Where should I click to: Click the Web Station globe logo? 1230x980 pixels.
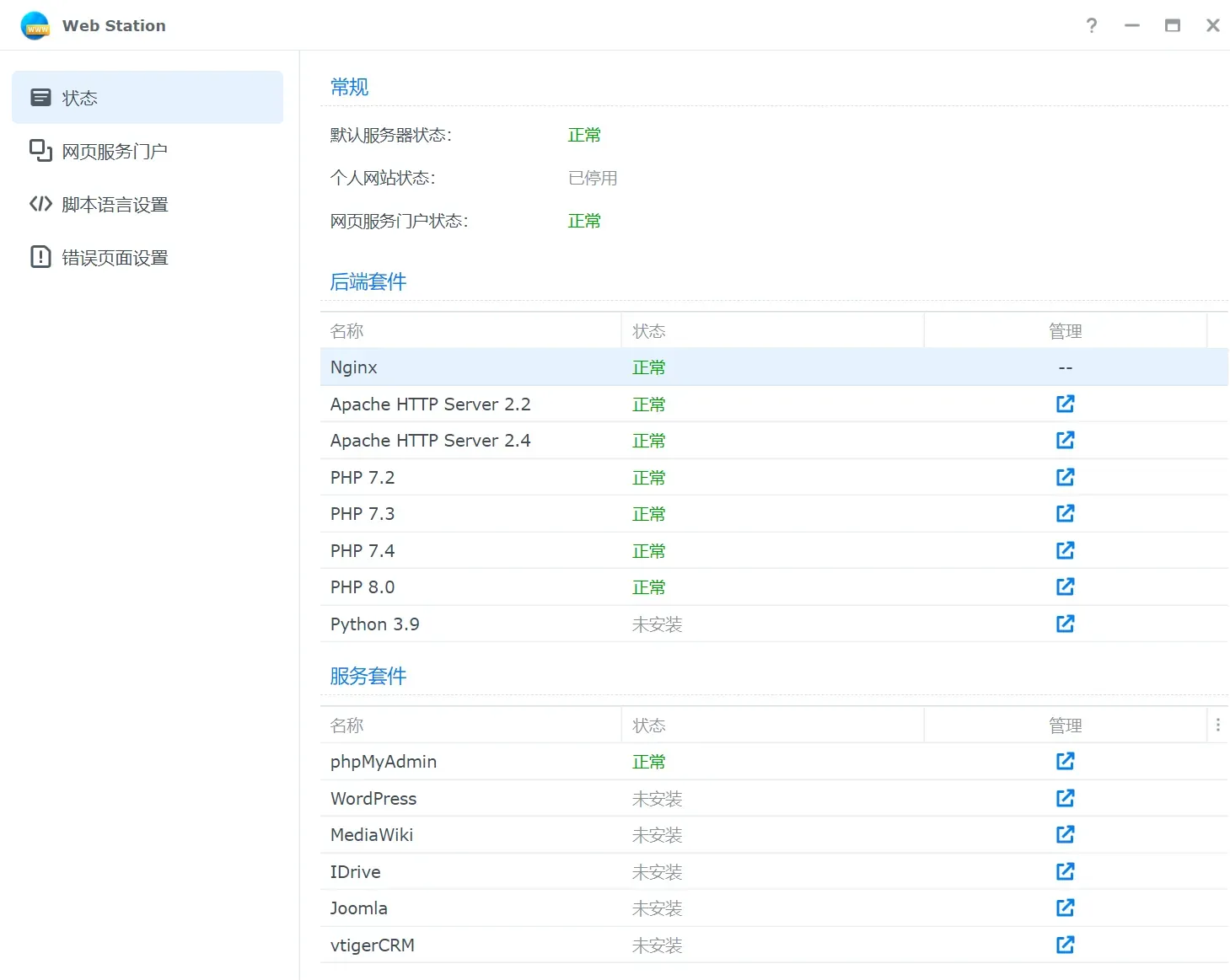pyautogui.click(x=35, y=25)
